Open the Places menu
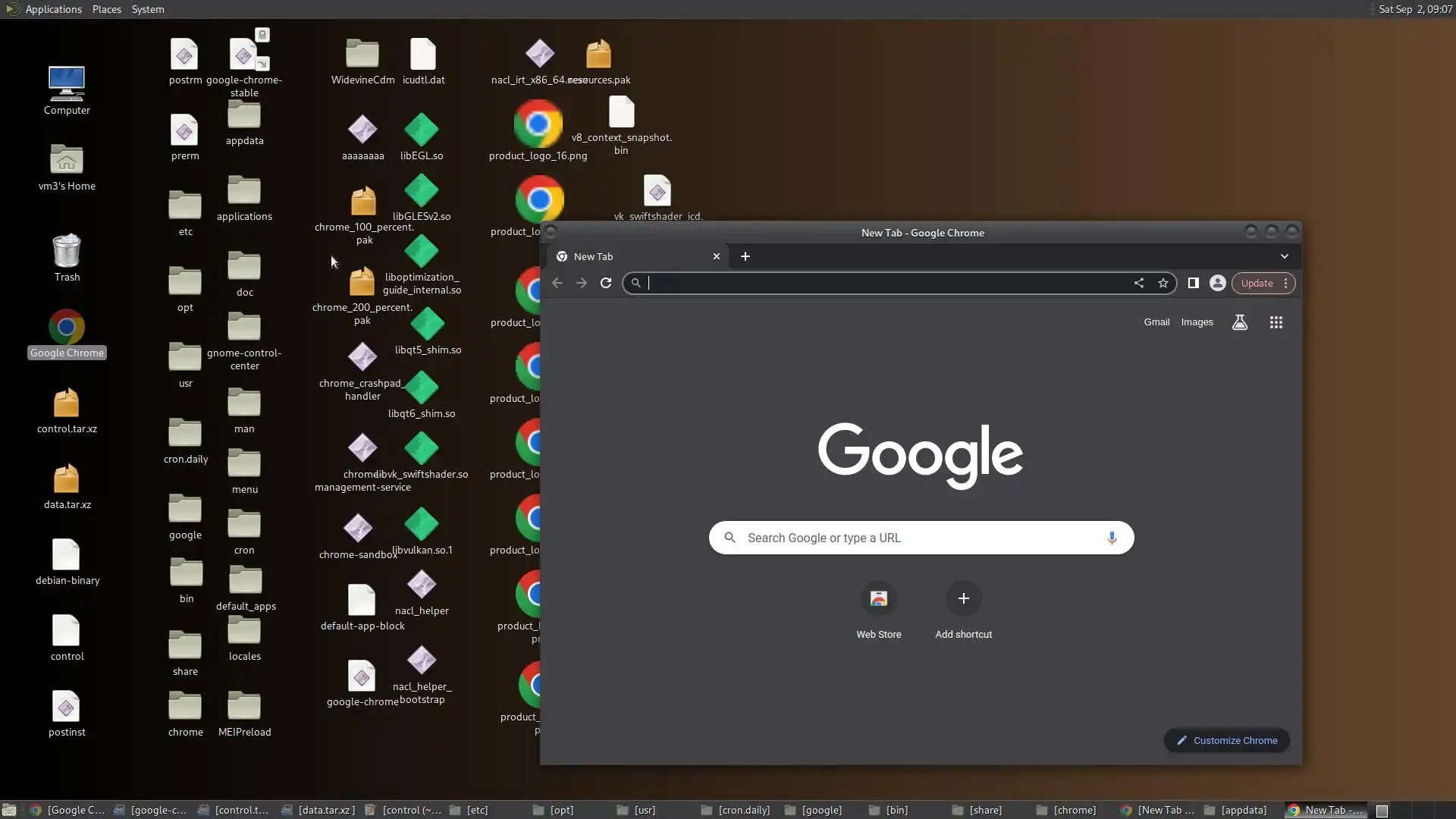1456x819 pixels. (106, 9)
